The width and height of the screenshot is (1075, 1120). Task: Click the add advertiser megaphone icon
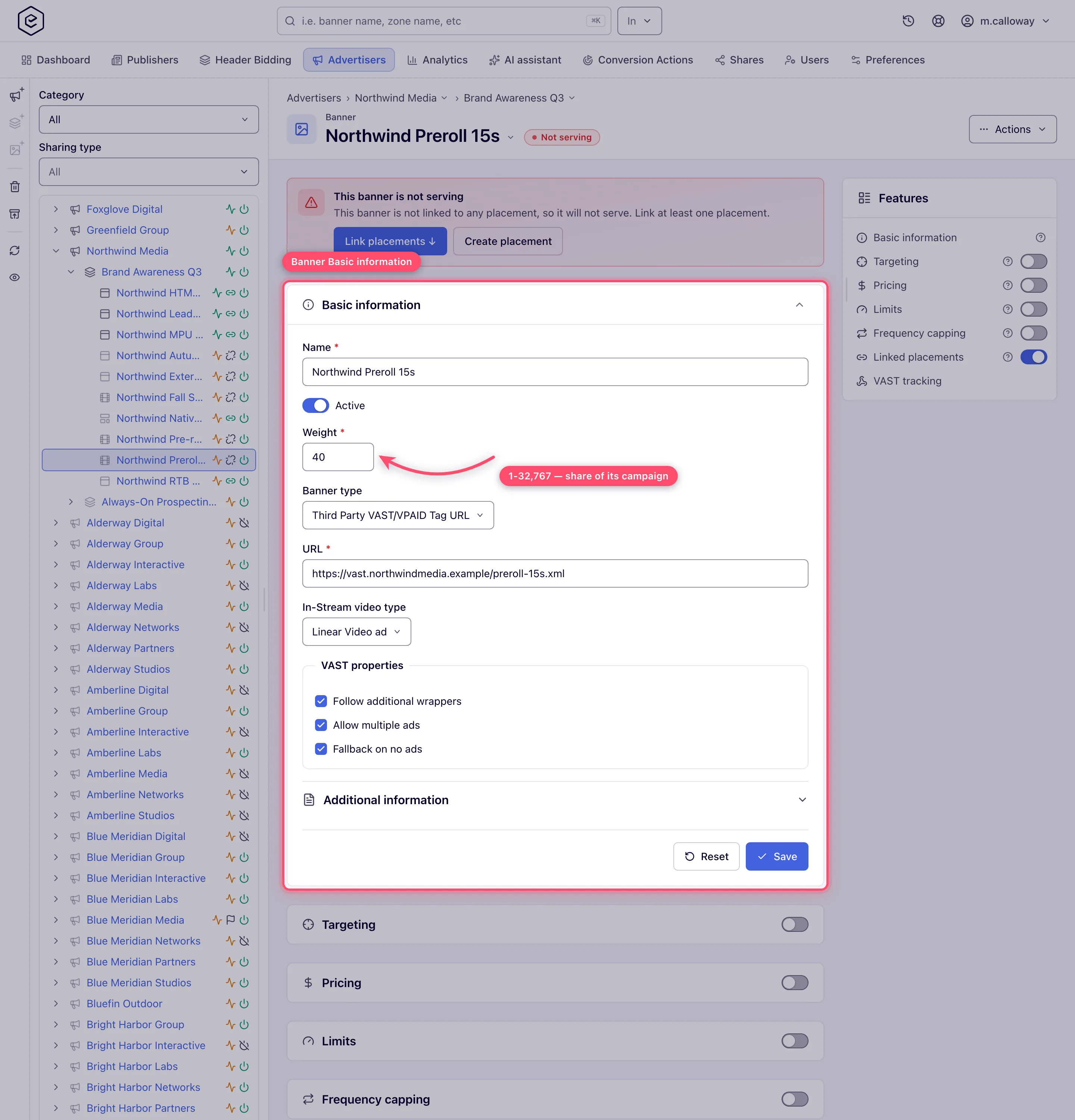16,94
